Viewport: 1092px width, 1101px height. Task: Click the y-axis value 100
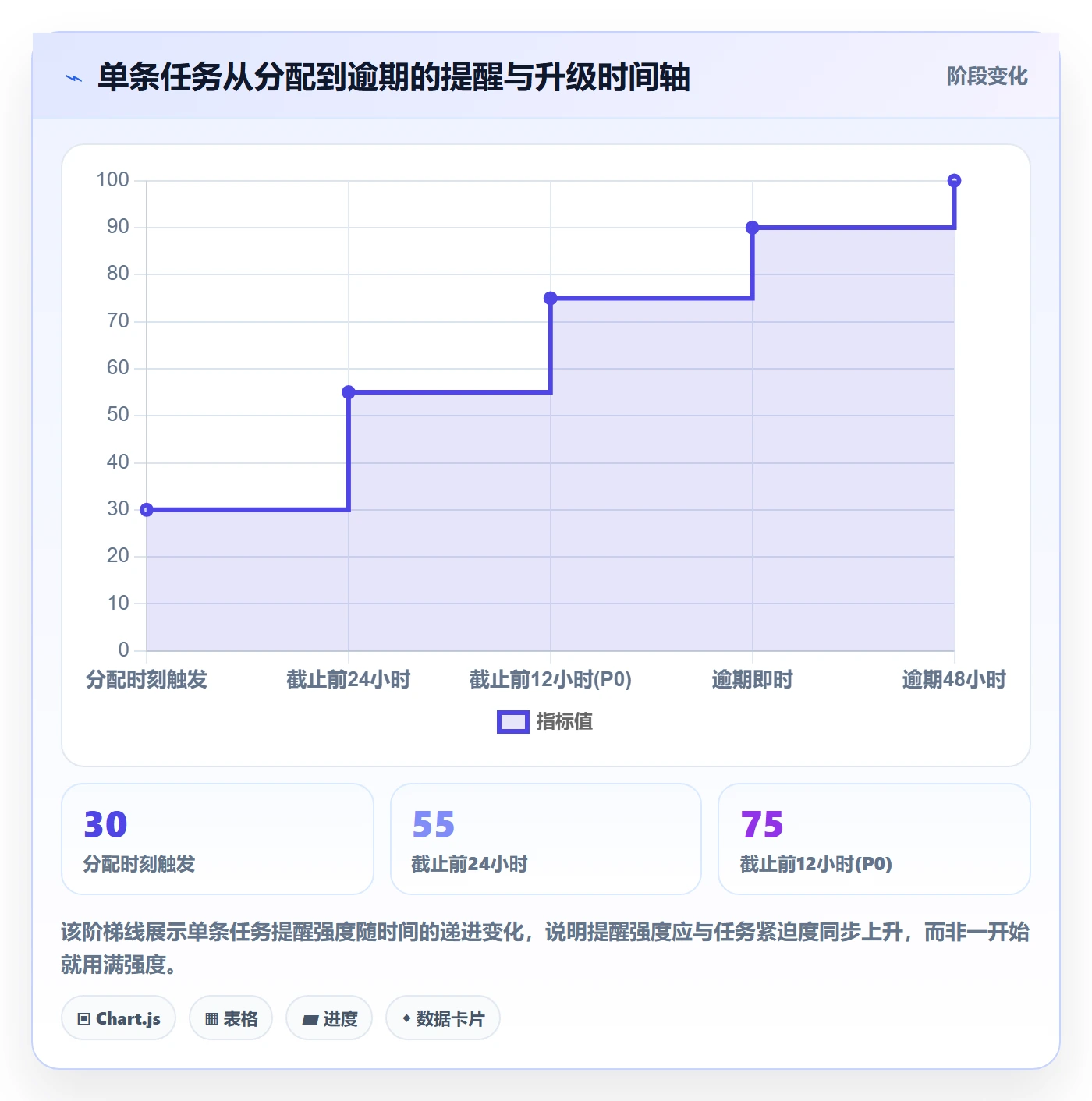click(x=112, y=180)
